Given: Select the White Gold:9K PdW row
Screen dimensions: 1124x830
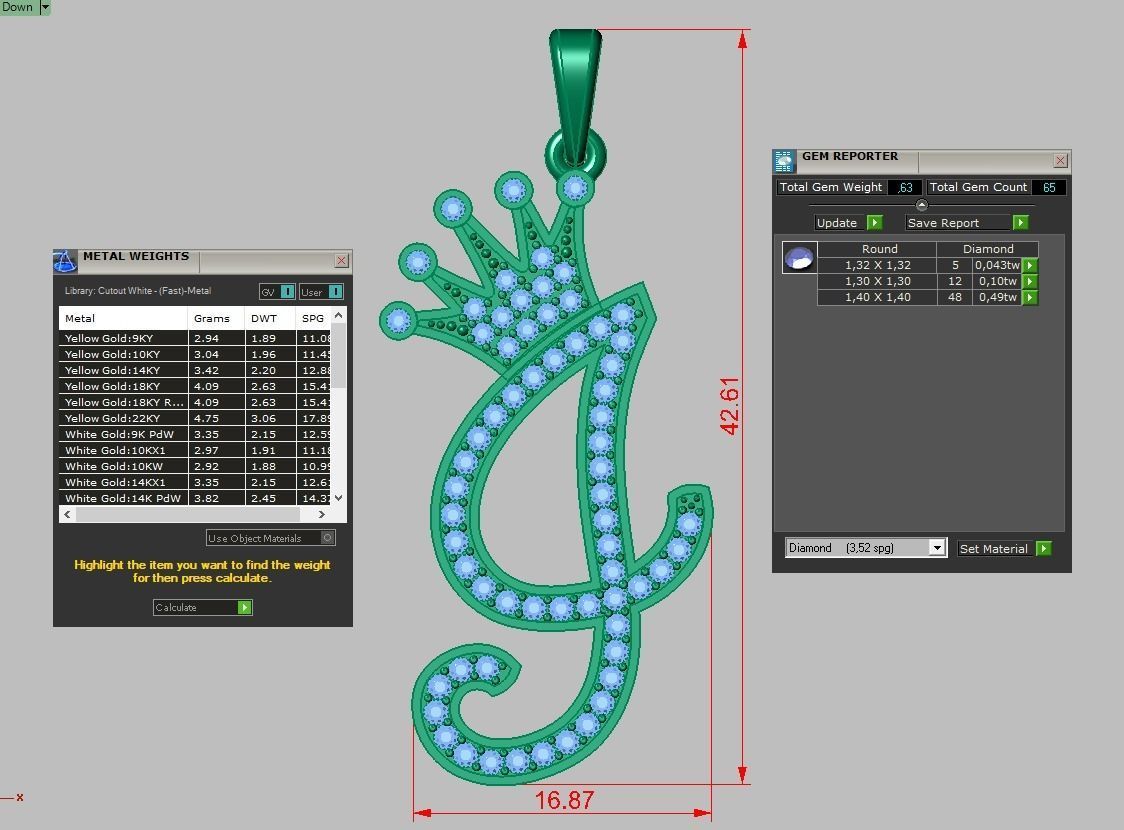Looking at the screenshot, I should point(195,434).
